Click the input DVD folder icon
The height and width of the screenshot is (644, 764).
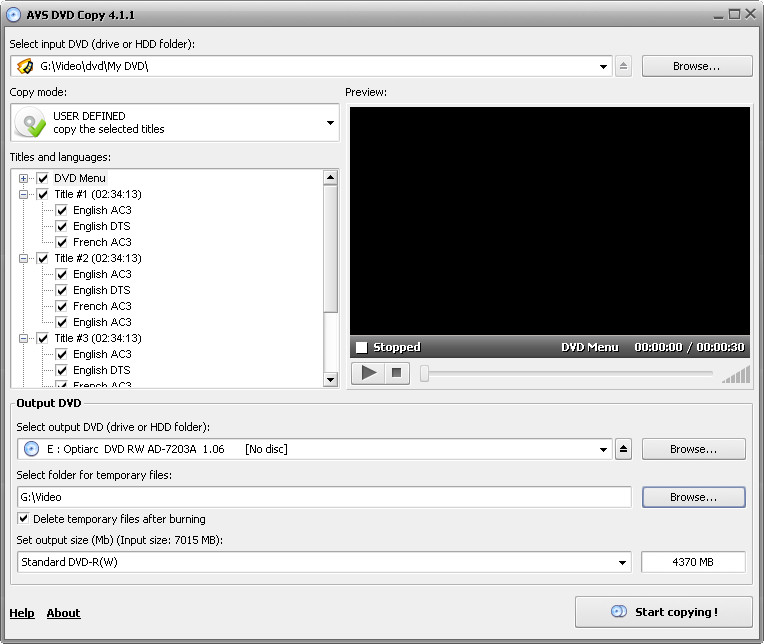tap(25, 66)
